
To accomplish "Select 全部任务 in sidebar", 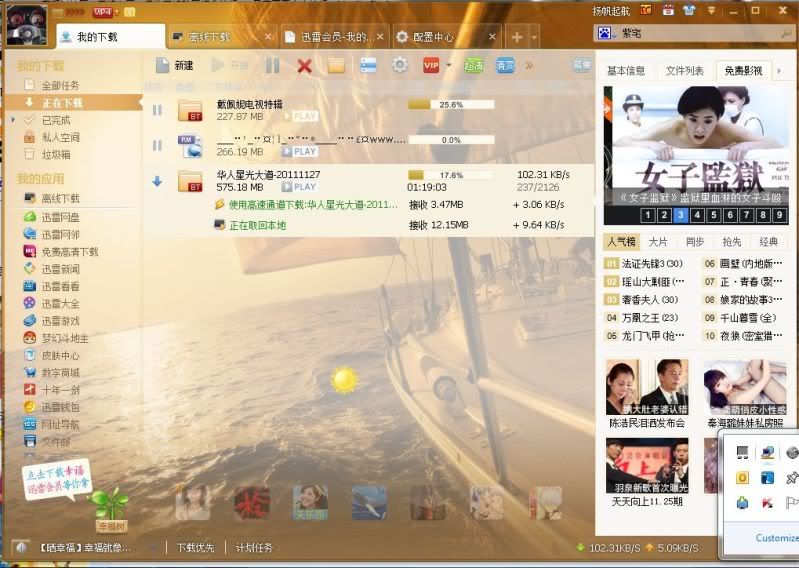I will click(60, 85).
